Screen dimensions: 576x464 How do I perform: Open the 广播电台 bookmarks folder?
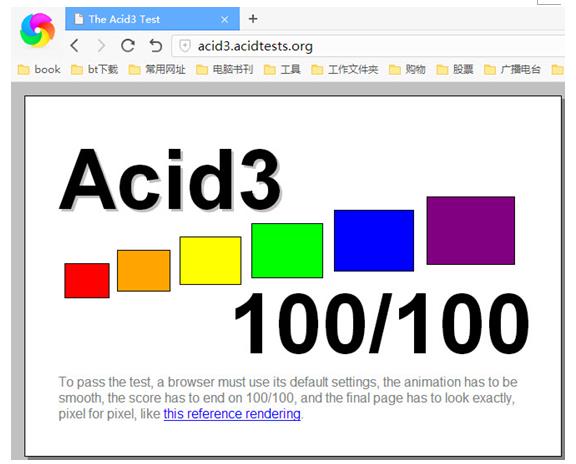click(x=512, y=69)
